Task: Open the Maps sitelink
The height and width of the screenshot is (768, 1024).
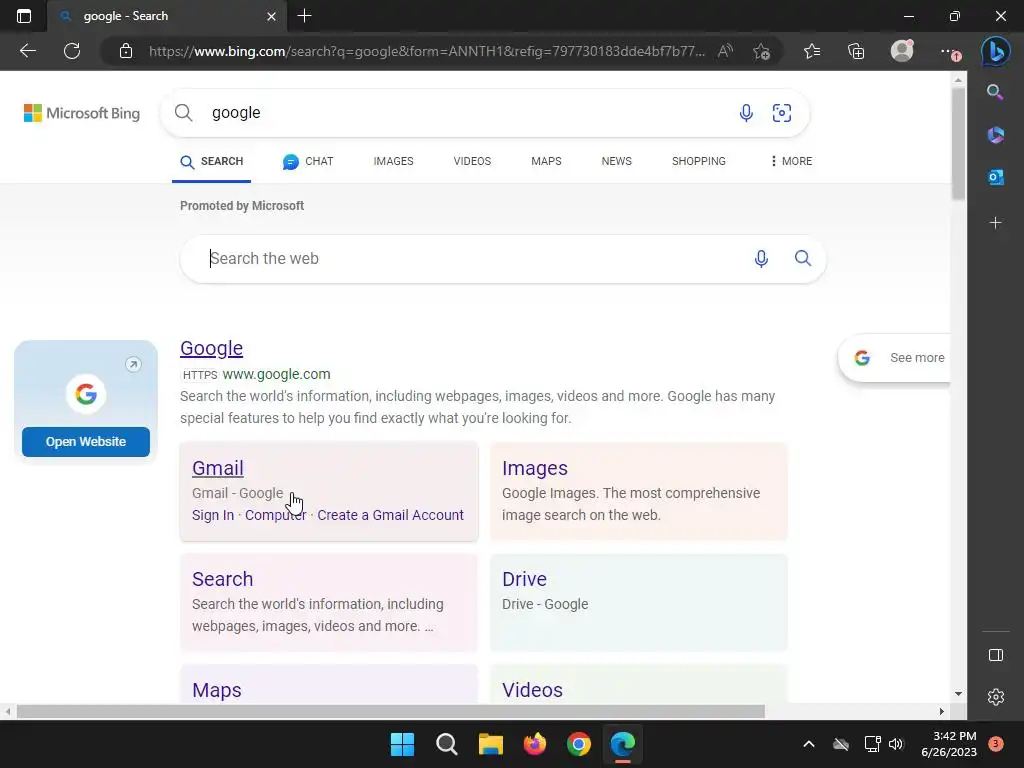Action: (x=217, y=690)
